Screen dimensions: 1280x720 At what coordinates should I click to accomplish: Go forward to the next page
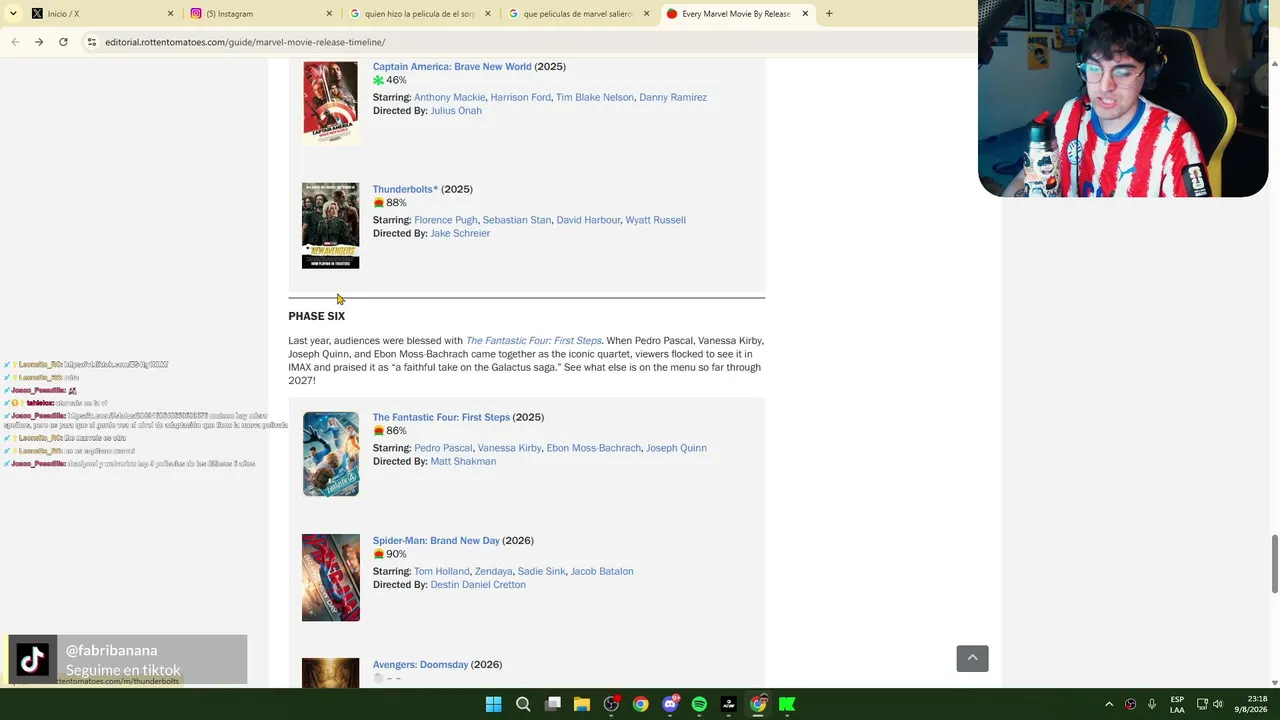[x=39, y=42]
